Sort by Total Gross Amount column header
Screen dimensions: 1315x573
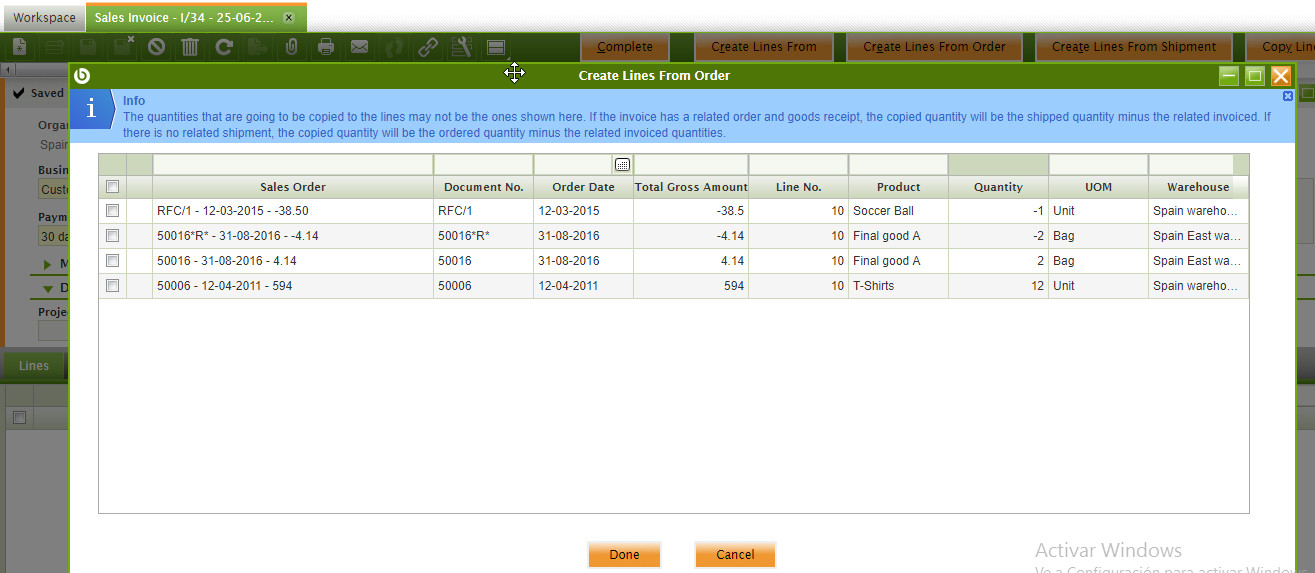click(x=691, y=187)
